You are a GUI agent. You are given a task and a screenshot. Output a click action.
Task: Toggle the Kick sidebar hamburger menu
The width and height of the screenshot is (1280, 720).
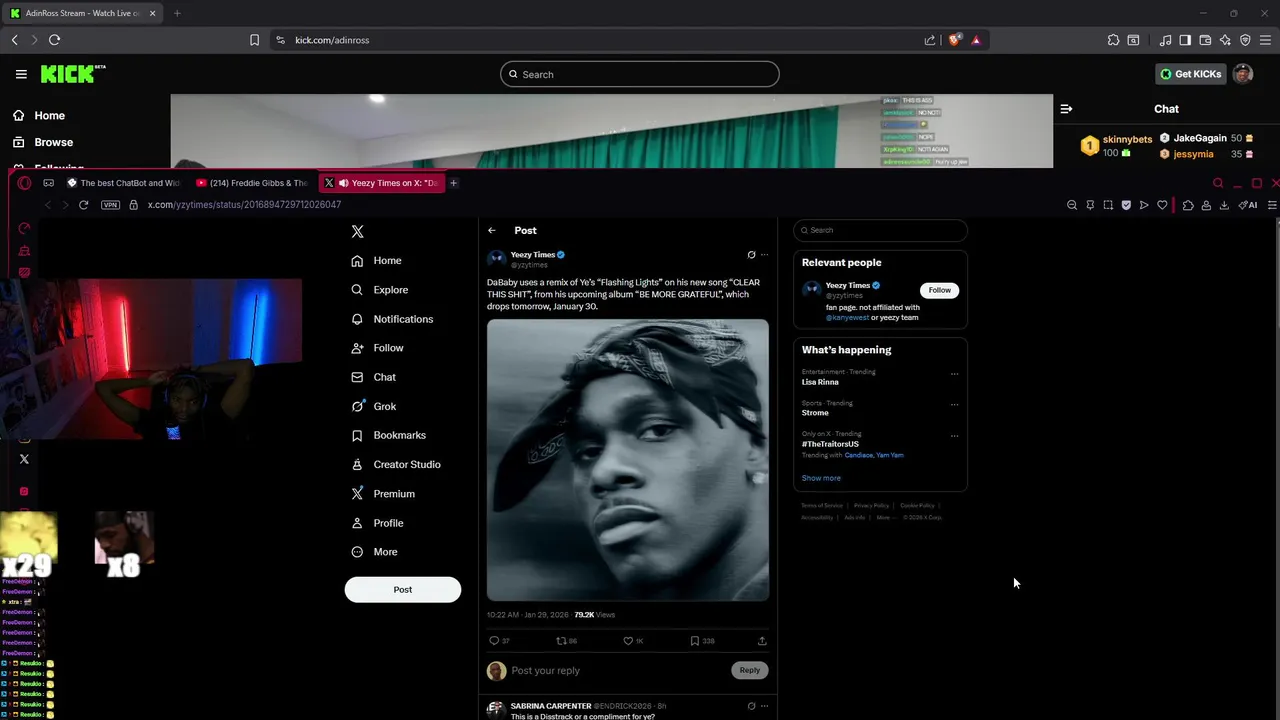21,74
